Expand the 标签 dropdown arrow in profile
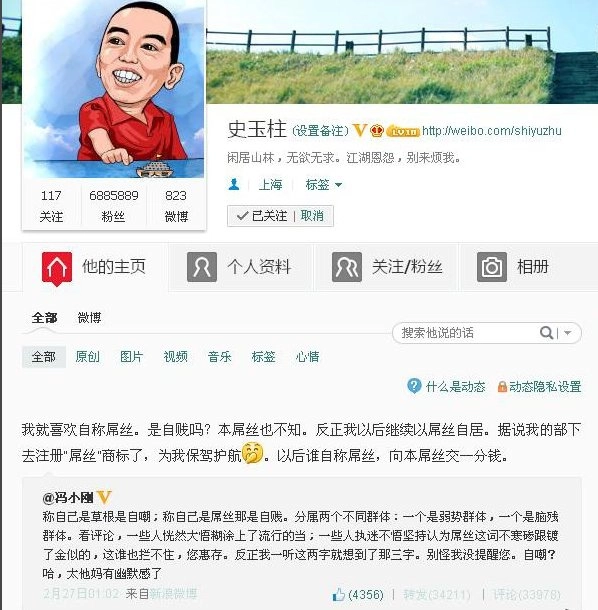 338,185
